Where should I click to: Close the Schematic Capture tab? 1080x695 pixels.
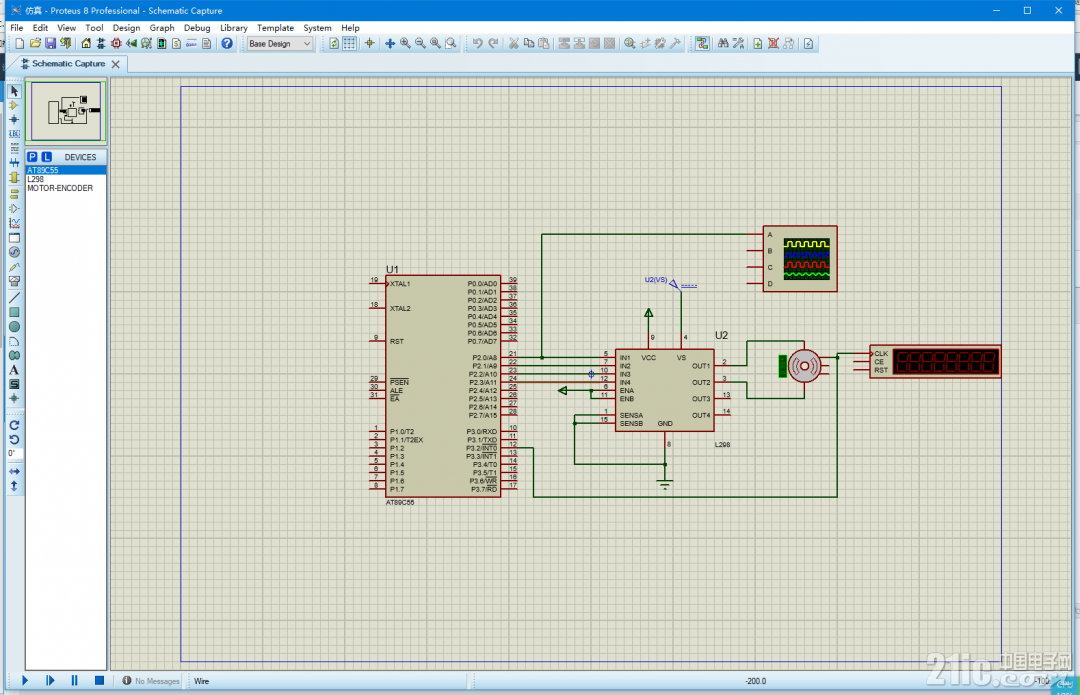116,64
